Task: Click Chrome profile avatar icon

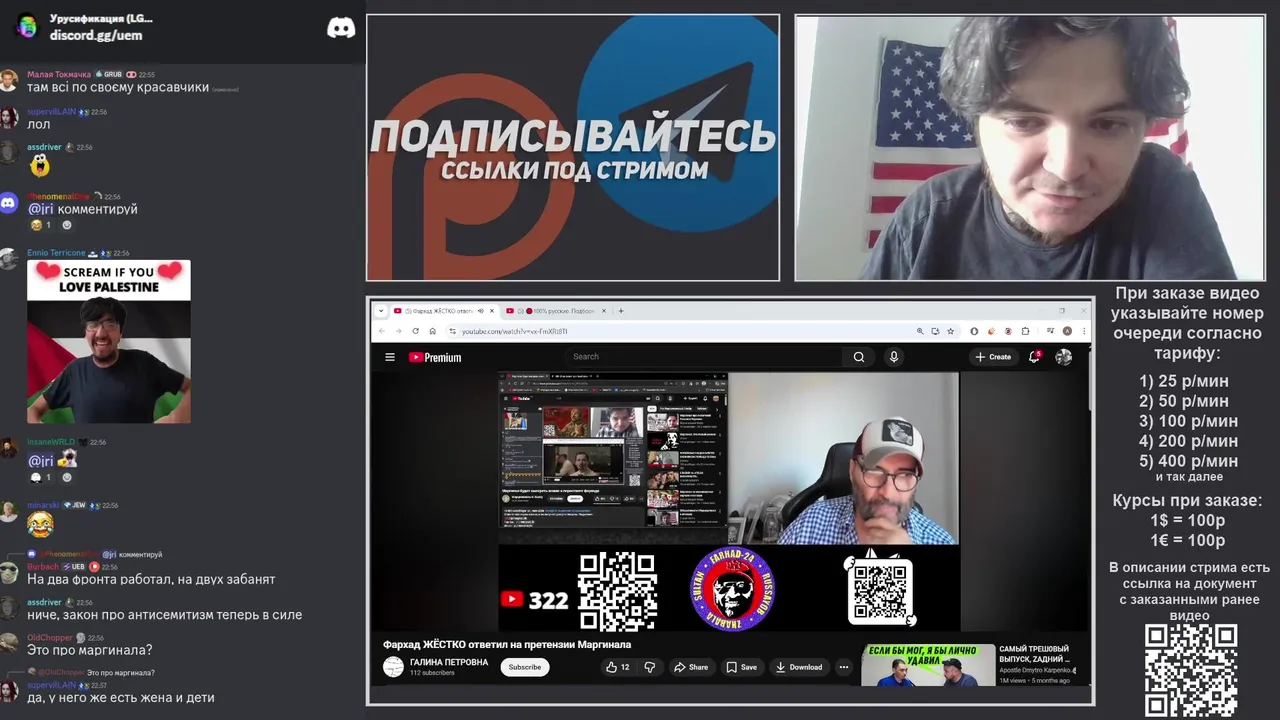Action: click(1067, 331)
